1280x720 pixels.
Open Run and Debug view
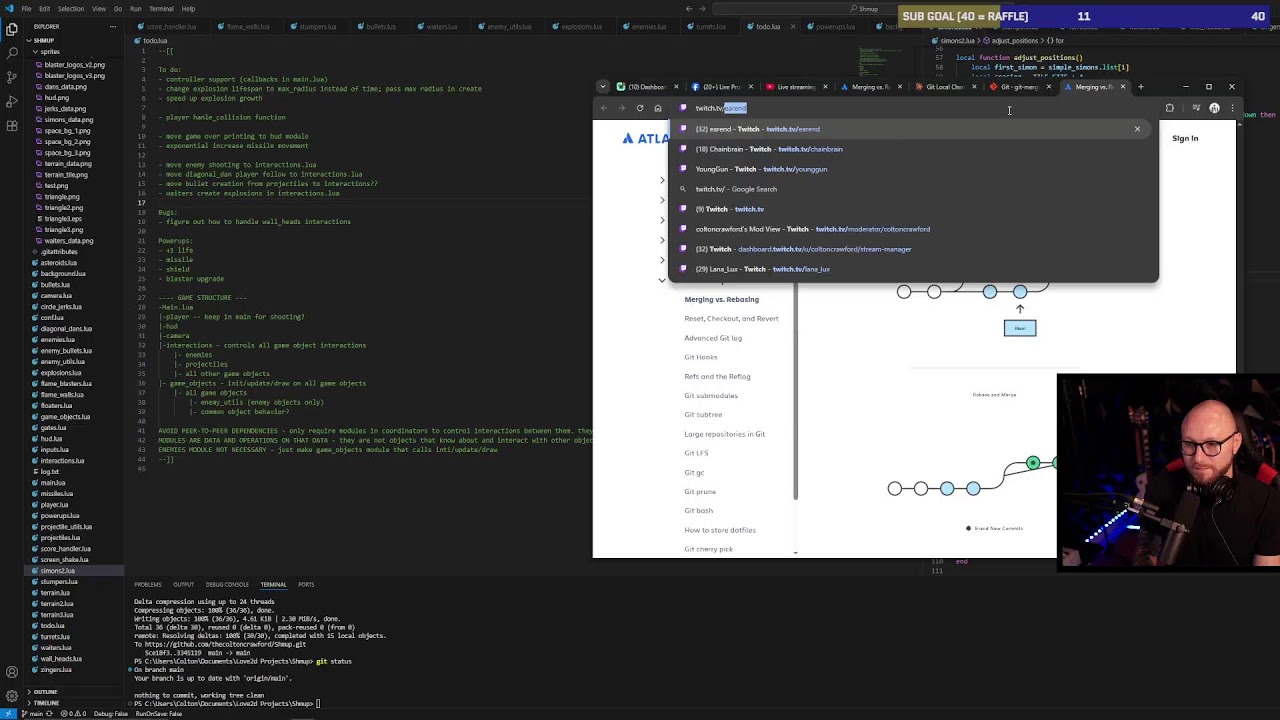click(11, 101)
